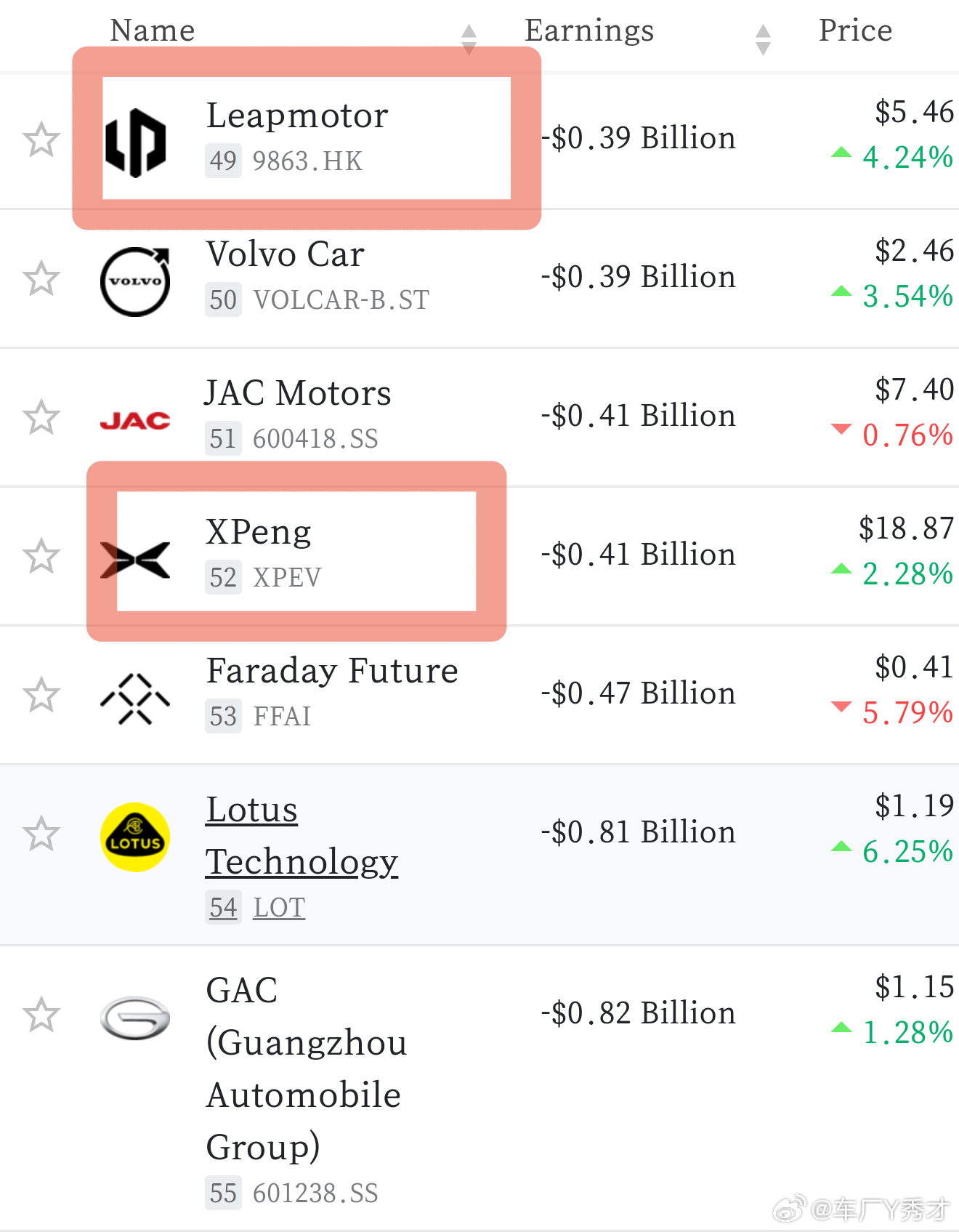The width and height of the screenshot is (959, 1232).
Task: Favorite Lotus Technology using its star
Action: [x=41, y=834]
